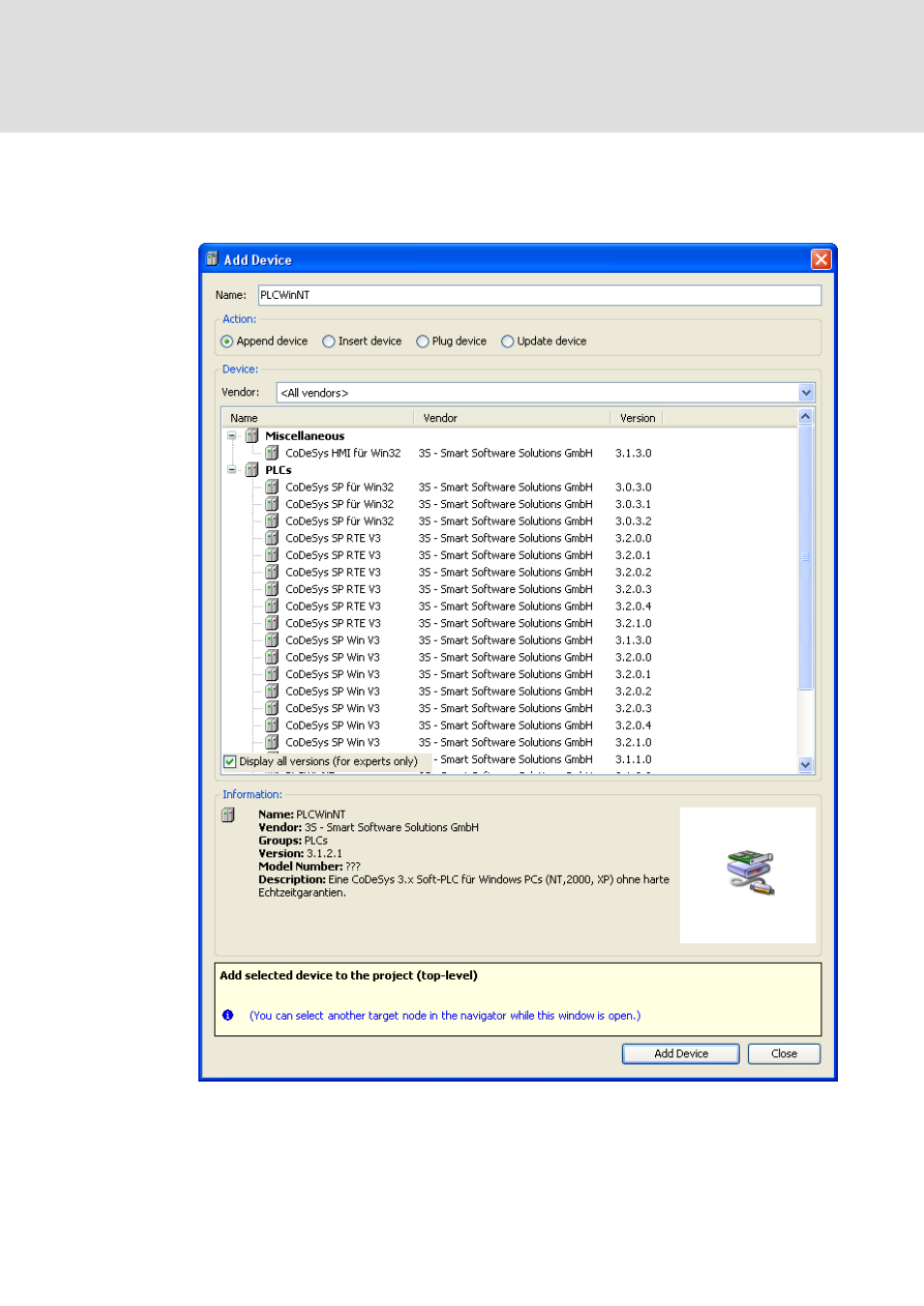Select the 'PLCs' group label
924x1306 pixels.
(279, 470)
